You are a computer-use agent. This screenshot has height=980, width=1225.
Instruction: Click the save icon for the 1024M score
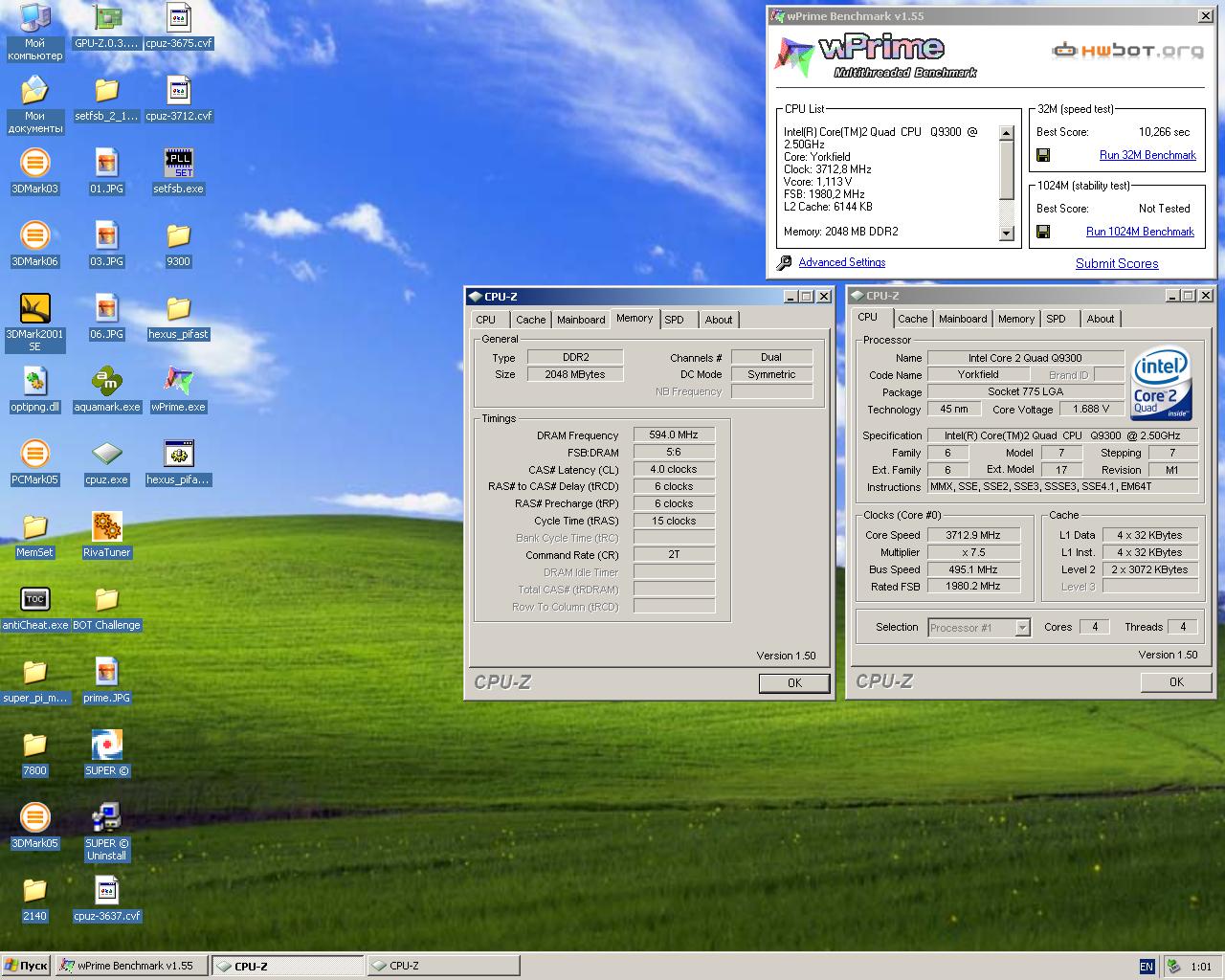1043,232
